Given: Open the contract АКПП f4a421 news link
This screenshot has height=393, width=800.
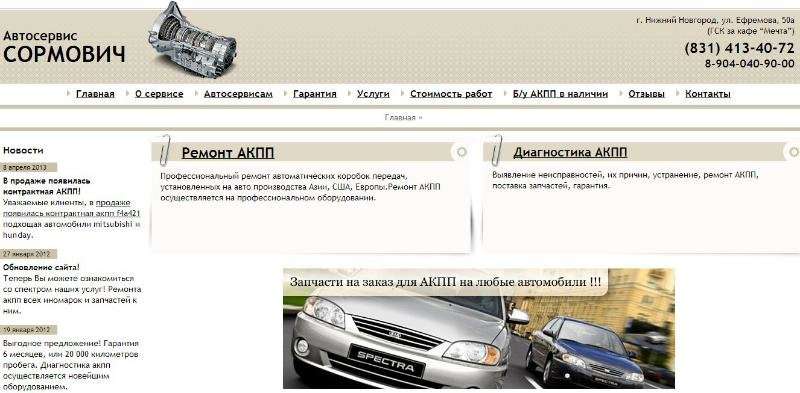Looking at the screenshot, I should pos(72,208).
